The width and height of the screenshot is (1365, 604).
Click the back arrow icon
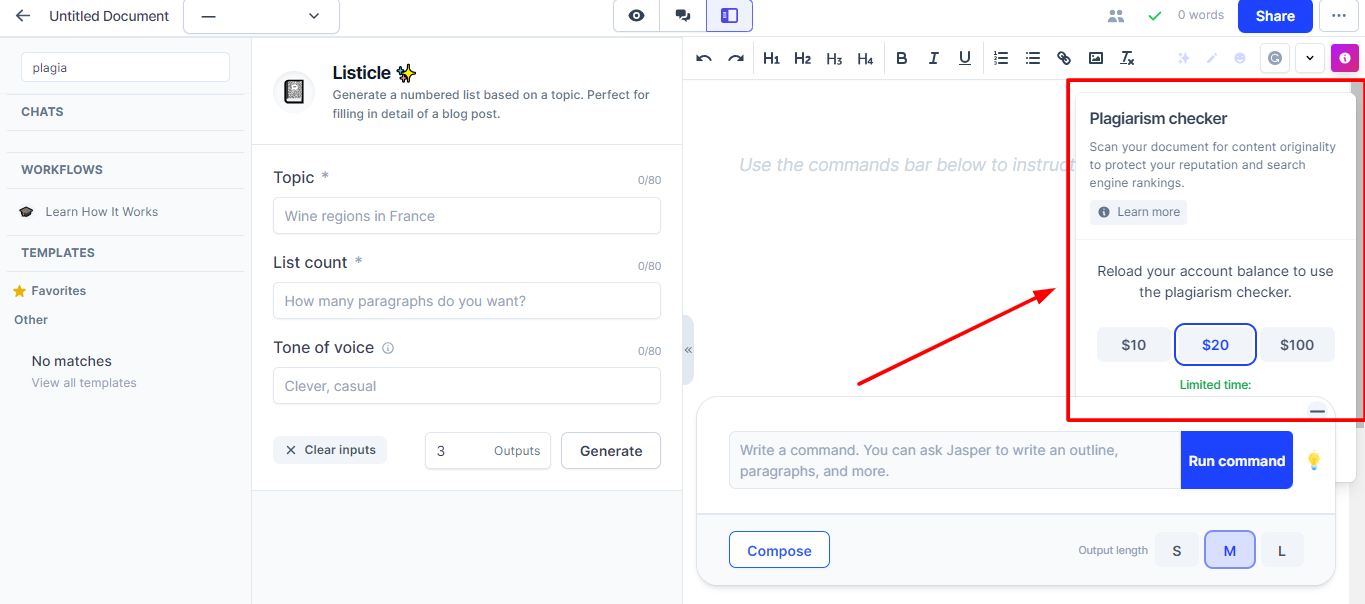point(23,16)
